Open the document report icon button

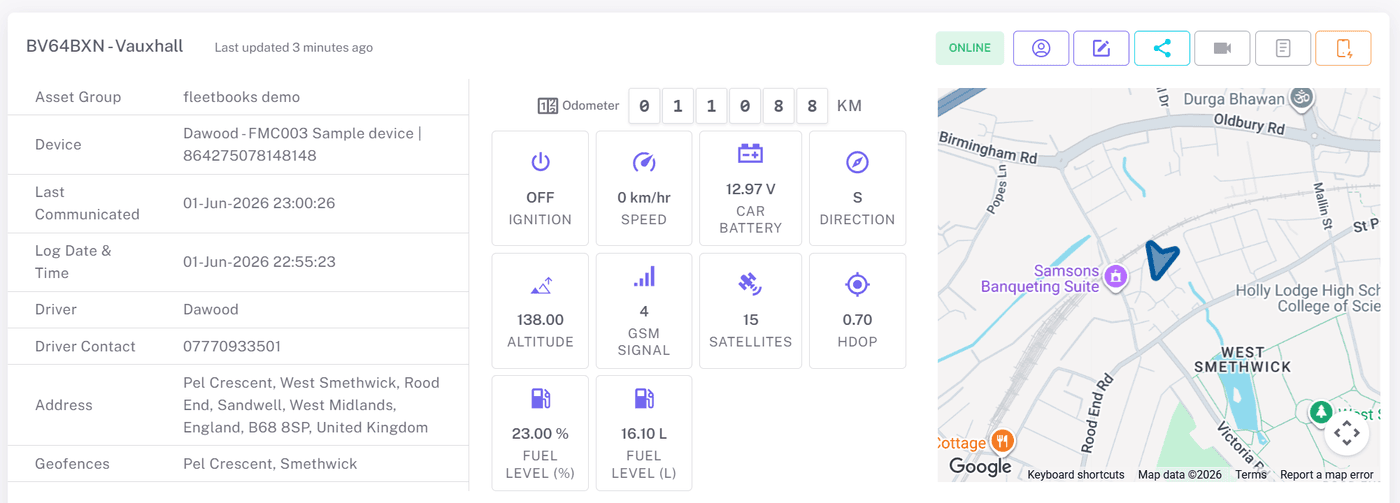[x=1283, y=48]
